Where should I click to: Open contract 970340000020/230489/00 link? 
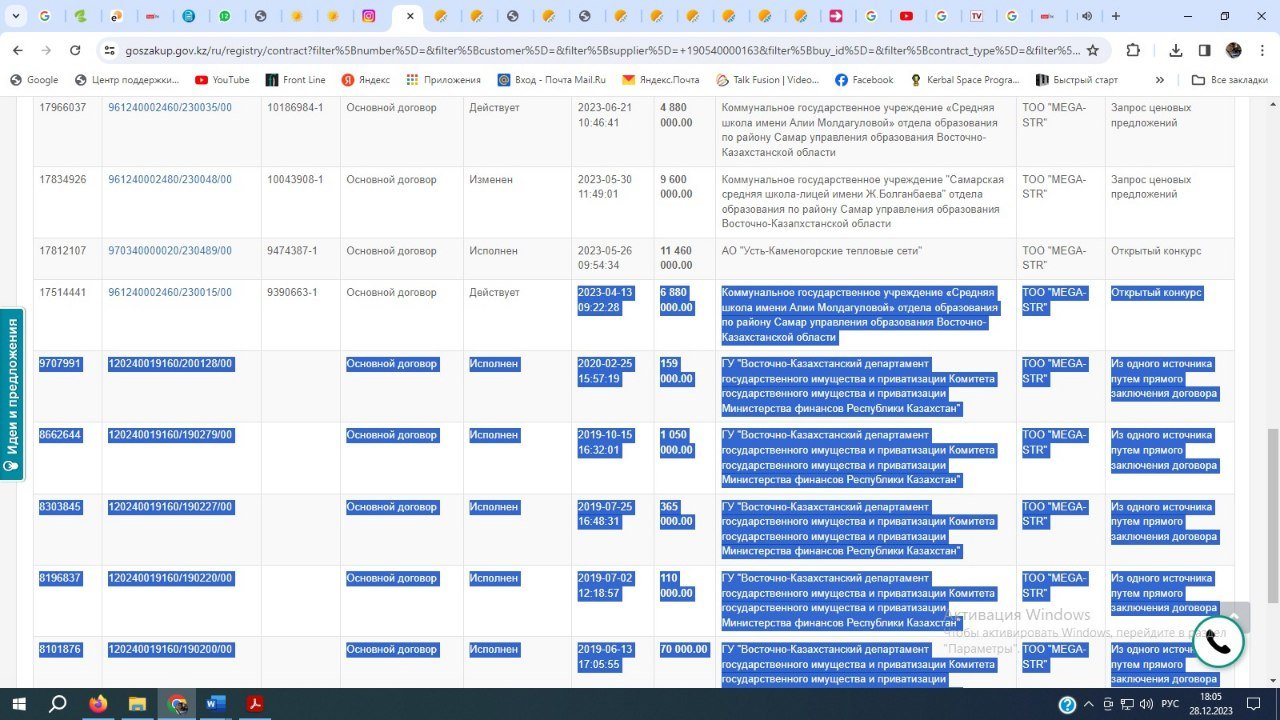click(170, 251)
